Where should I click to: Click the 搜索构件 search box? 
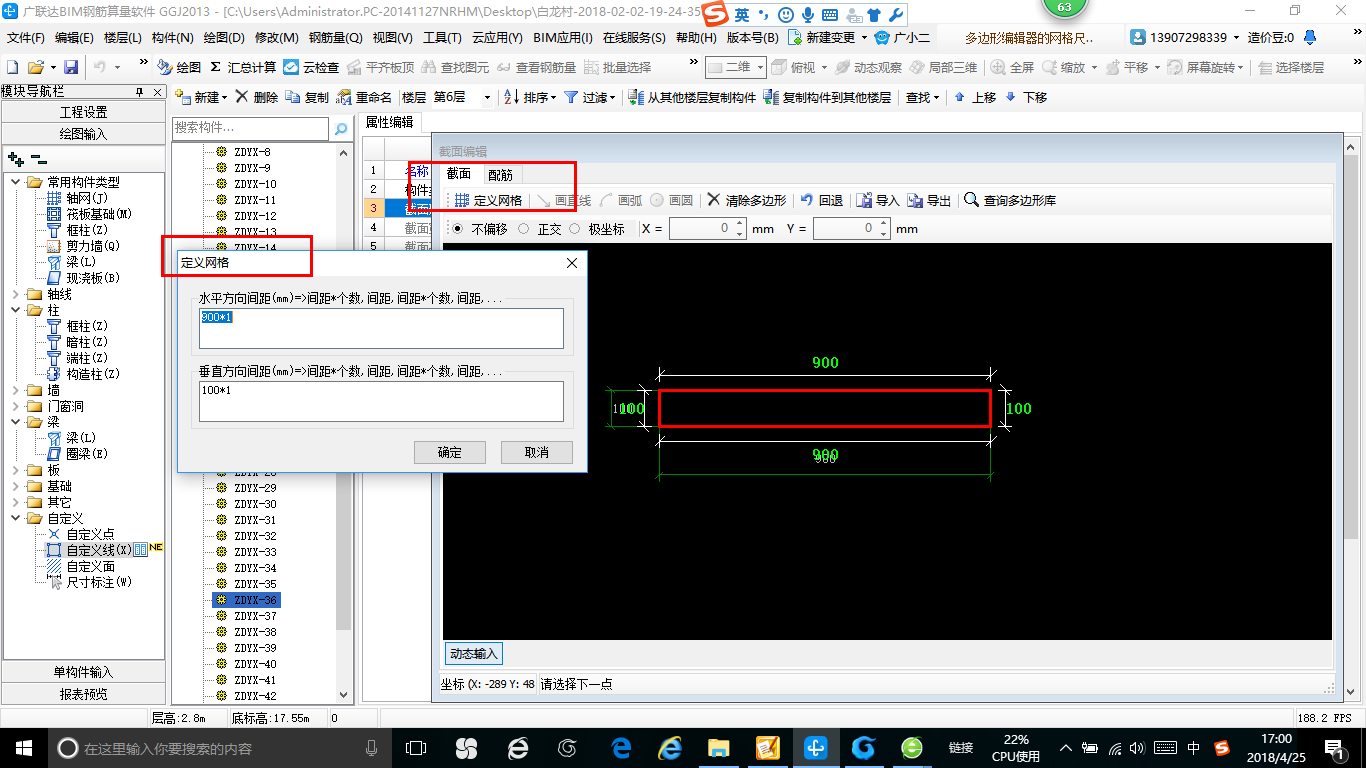coord(250,128)
